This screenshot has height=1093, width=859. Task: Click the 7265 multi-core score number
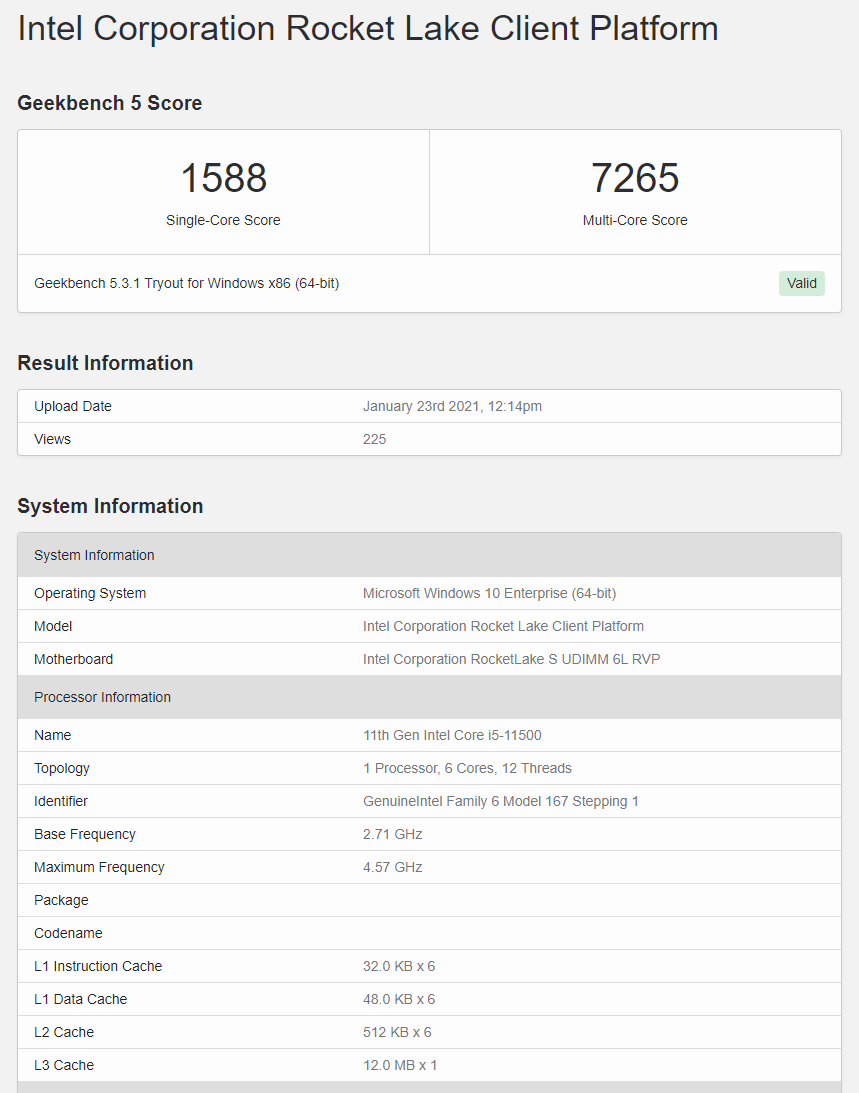coord(635,179)
